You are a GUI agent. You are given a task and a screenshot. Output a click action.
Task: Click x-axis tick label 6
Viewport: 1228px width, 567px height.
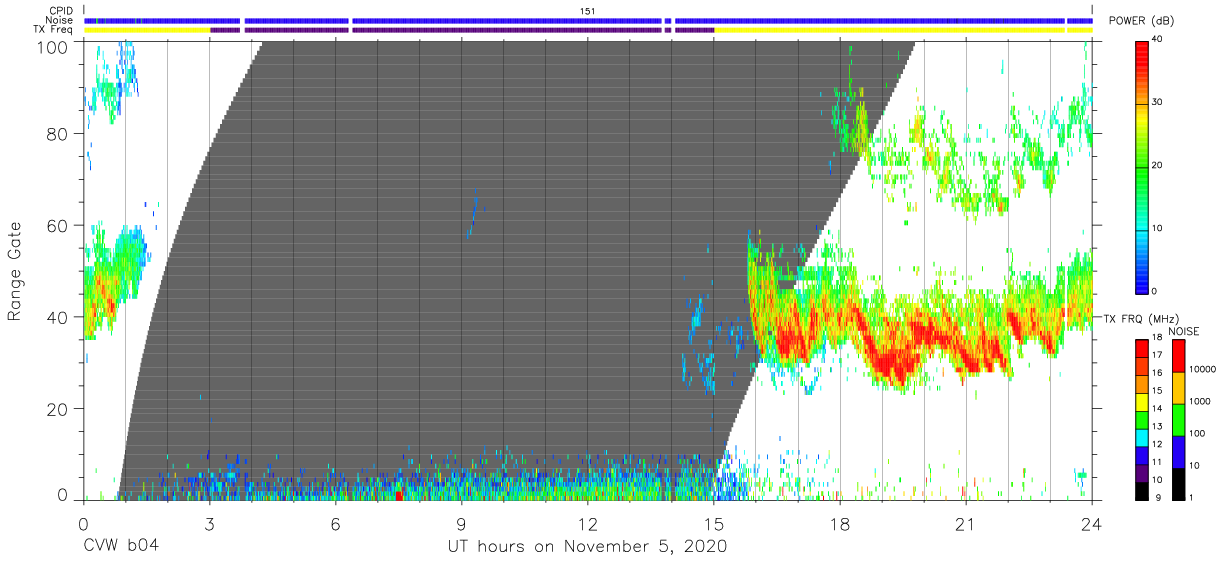tap(335, 524)
